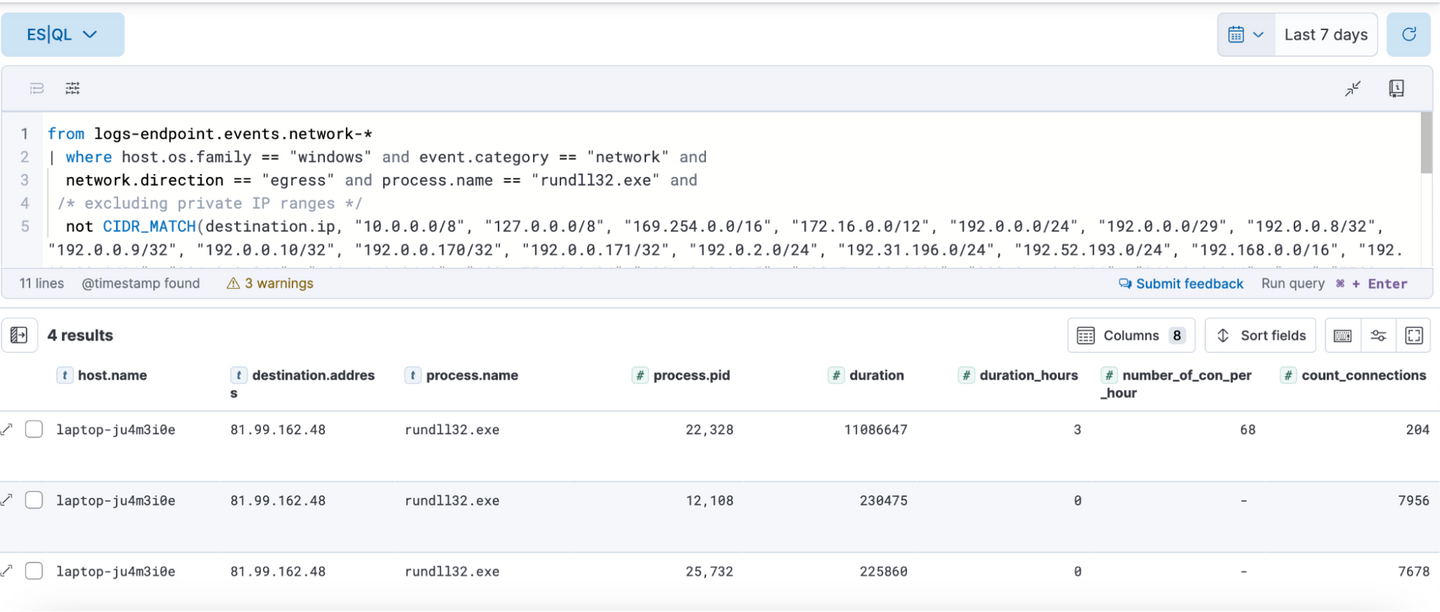
Task: Select checkbox for row with pid 25,732
Action: click(34, 571)
